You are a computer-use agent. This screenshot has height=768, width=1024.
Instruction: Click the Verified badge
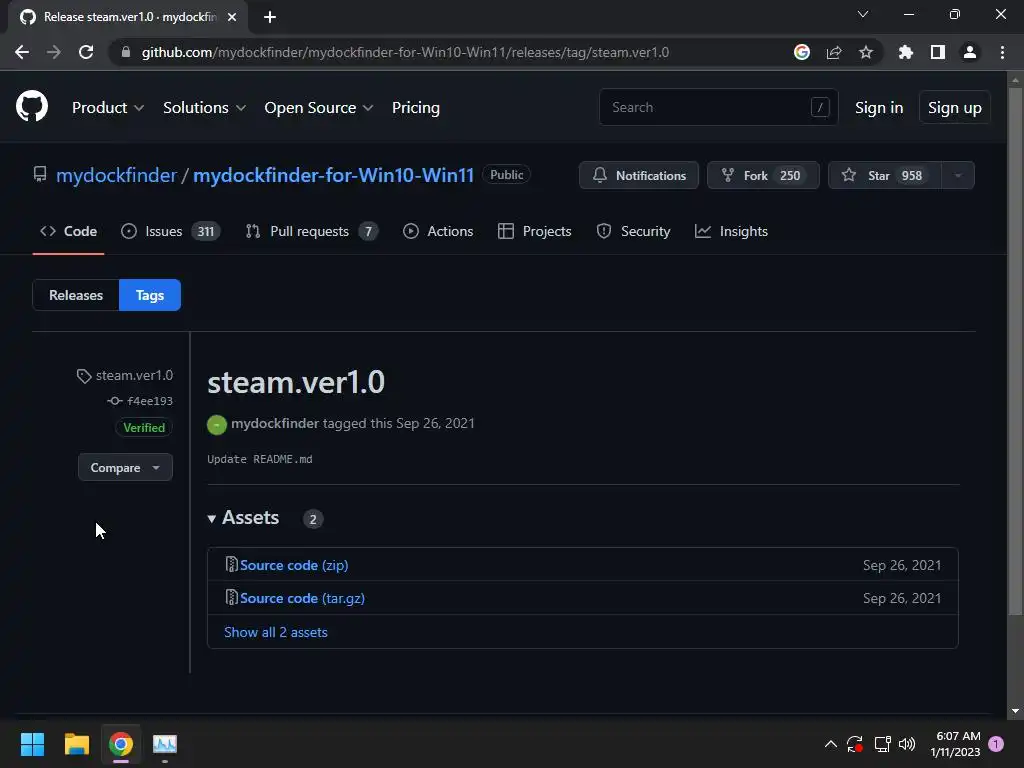144,428
